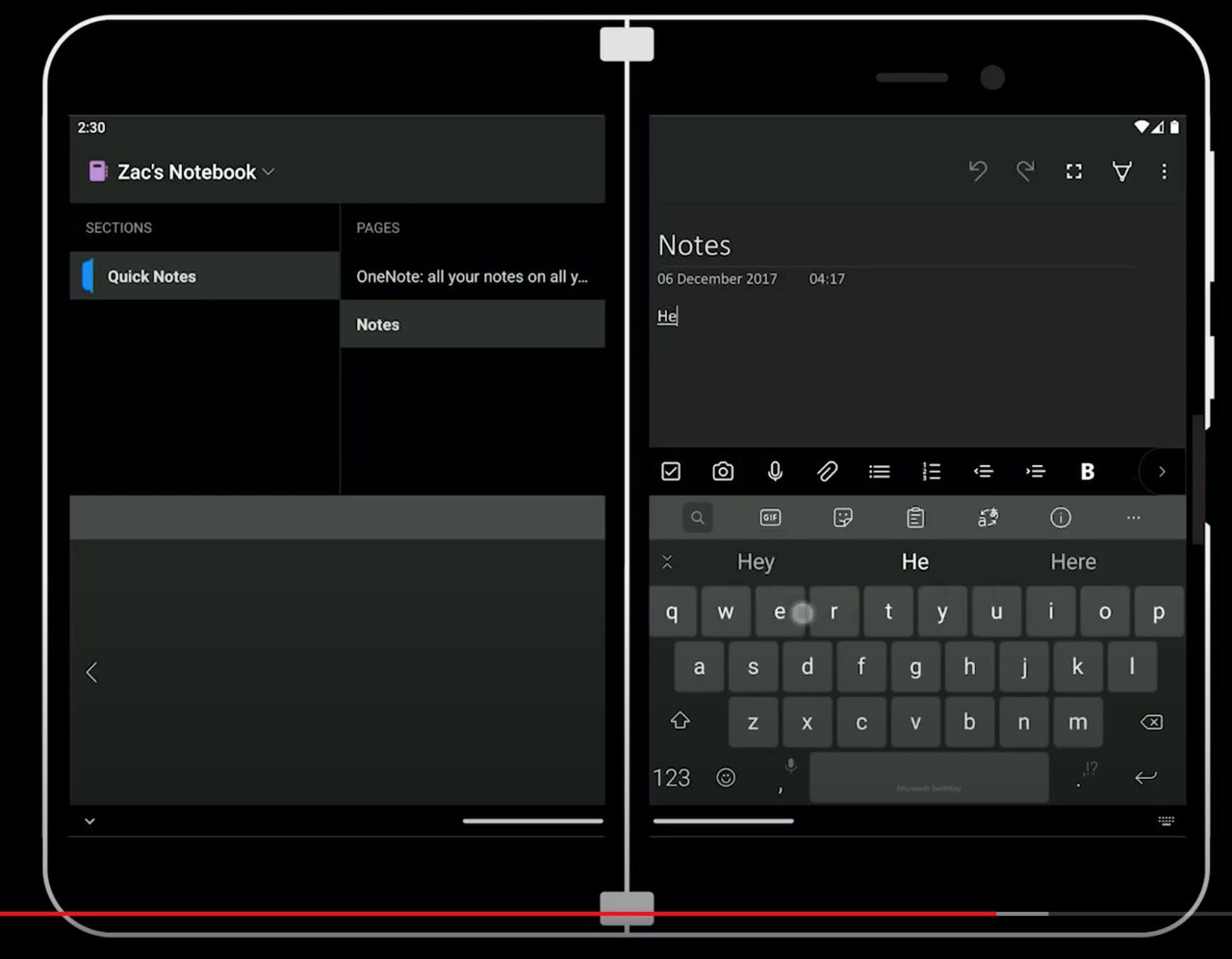Undo the last edit in OneNote
The height and width of the screenshot is (959, 1232).
pyautogui.click(x=978, y=171)
